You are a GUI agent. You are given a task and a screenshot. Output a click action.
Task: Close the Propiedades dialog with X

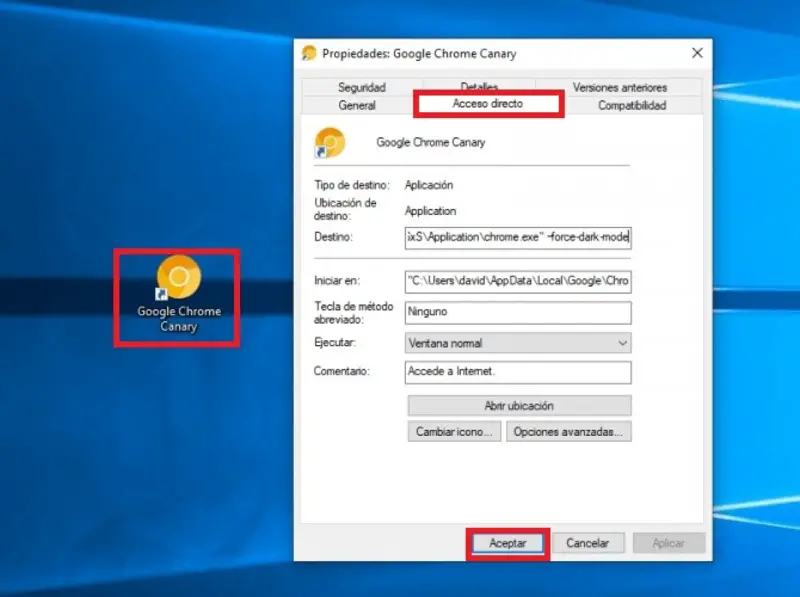click(697, 53)
